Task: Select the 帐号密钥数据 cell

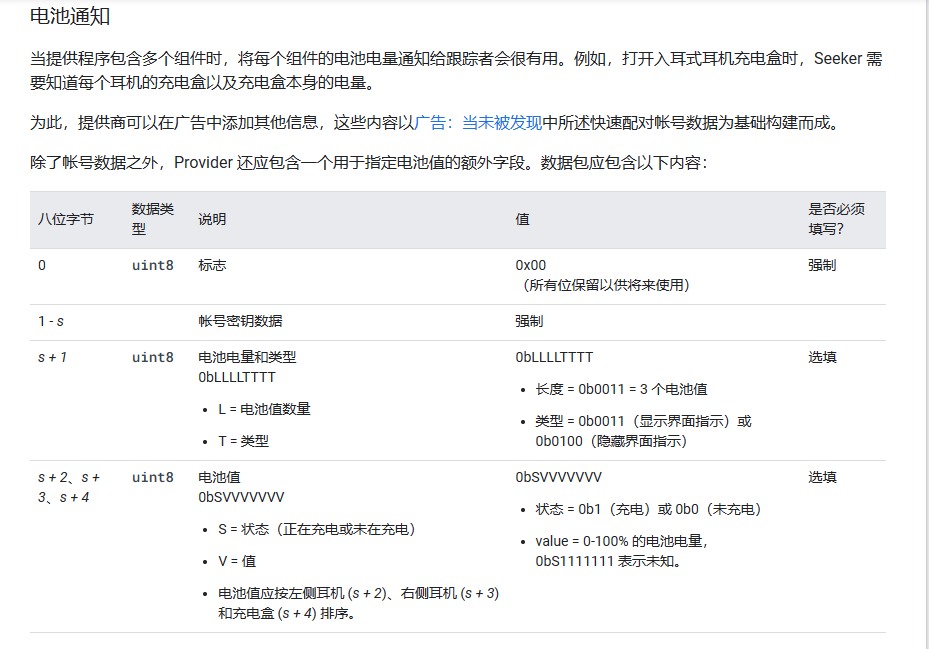Action: 240,321
